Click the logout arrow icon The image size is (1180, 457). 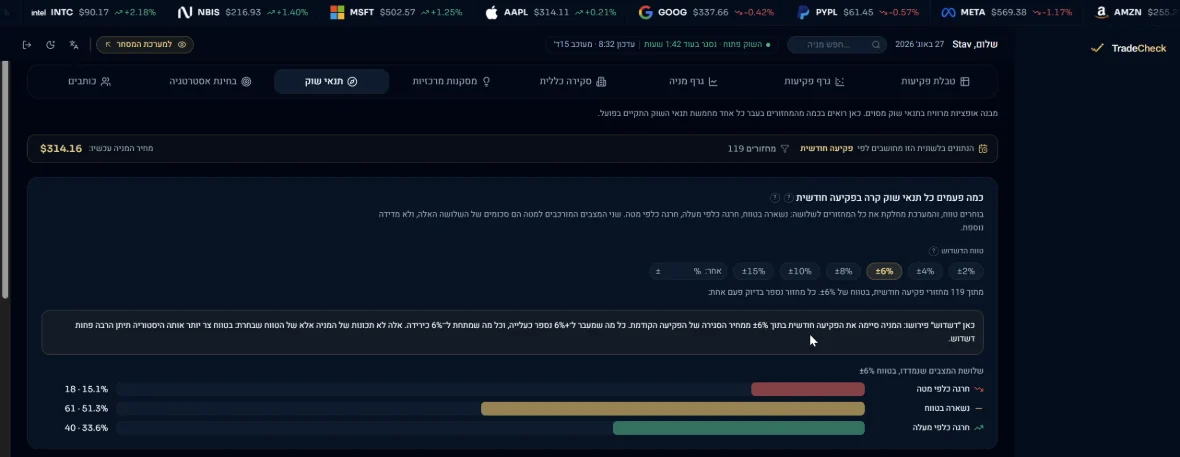pos(27,44)
